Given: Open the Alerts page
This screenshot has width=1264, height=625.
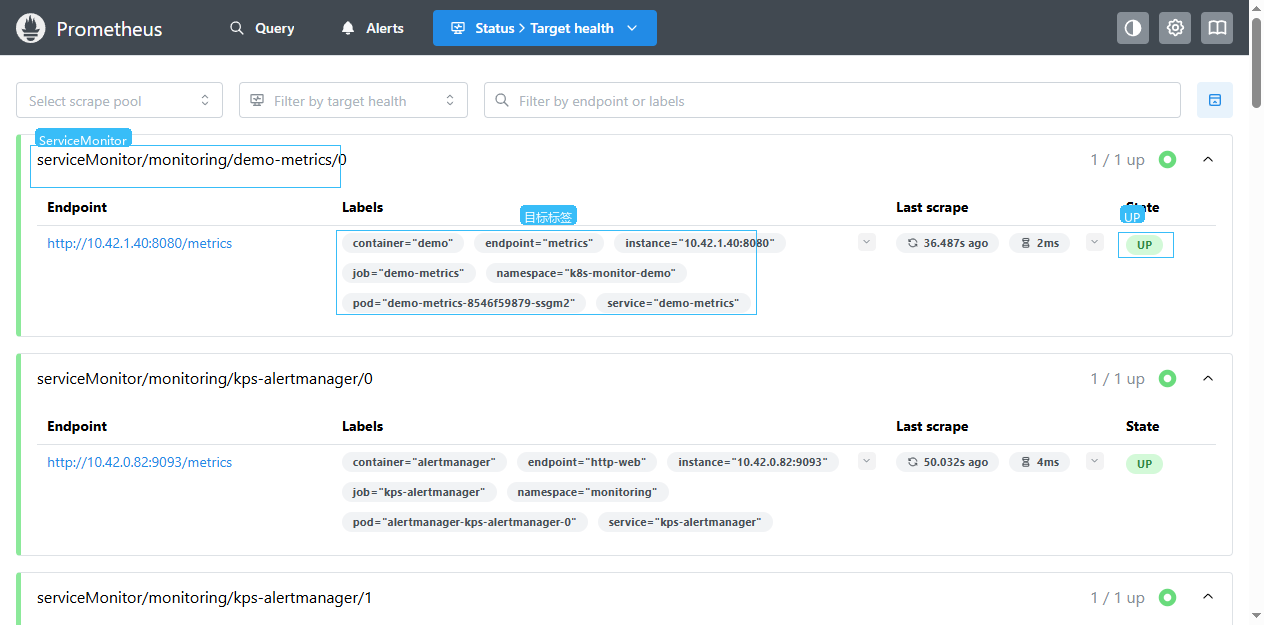Looking at the screenshot, I should click(372, 28).
